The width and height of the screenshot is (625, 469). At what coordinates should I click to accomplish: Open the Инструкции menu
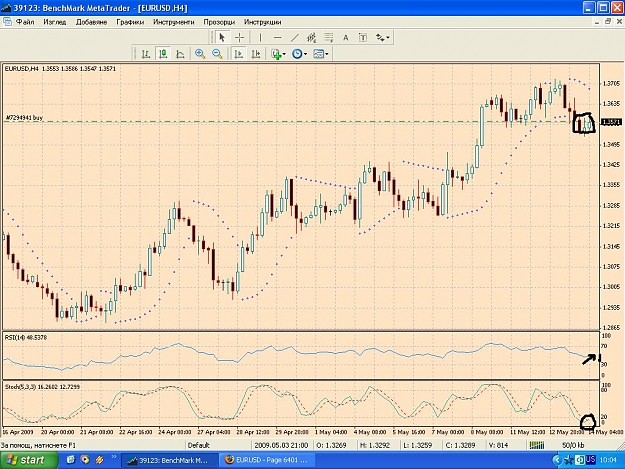point(262,22)
